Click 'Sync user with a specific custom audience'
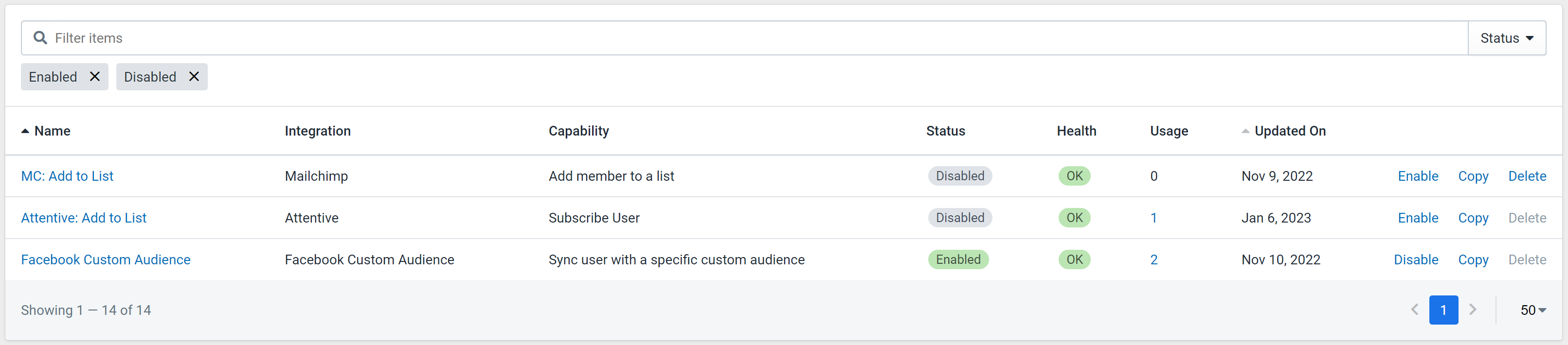This screenshot has width=1568, height=345. (676, 260)
